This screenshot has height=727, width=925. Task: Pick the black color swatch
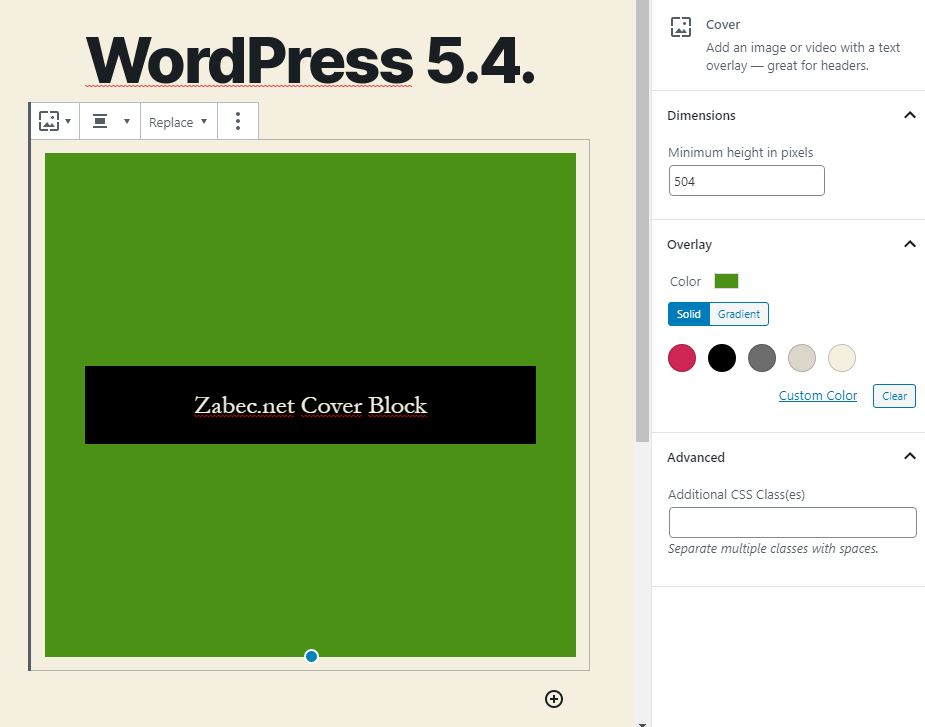pos(722,358)
